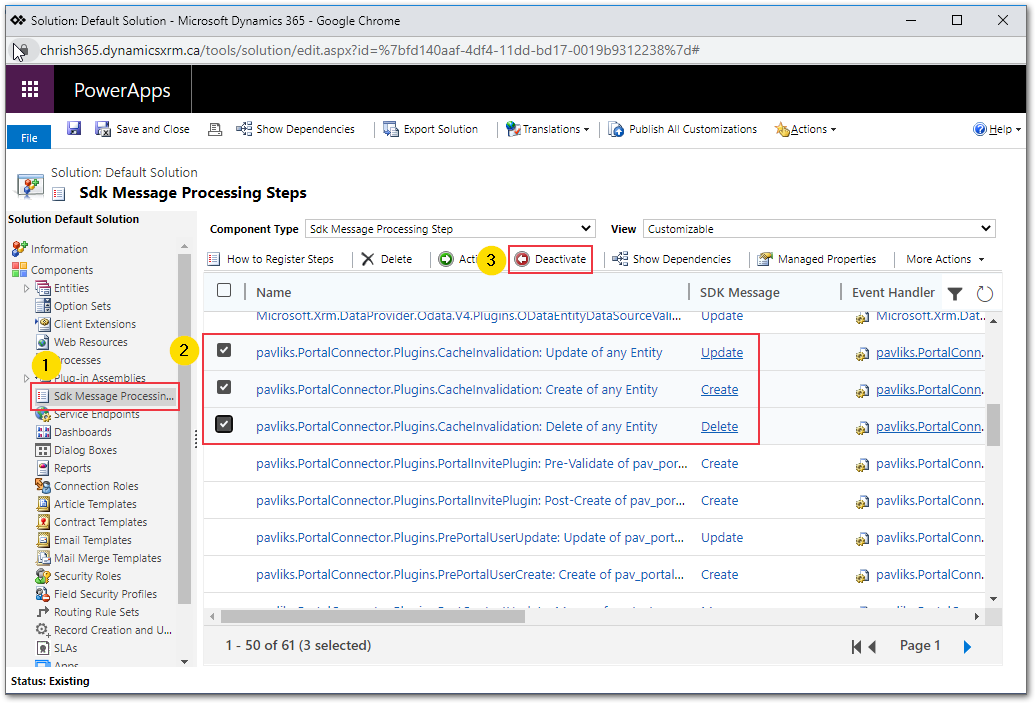Click Show Dependencies in grid toolbar

(671, 259)
